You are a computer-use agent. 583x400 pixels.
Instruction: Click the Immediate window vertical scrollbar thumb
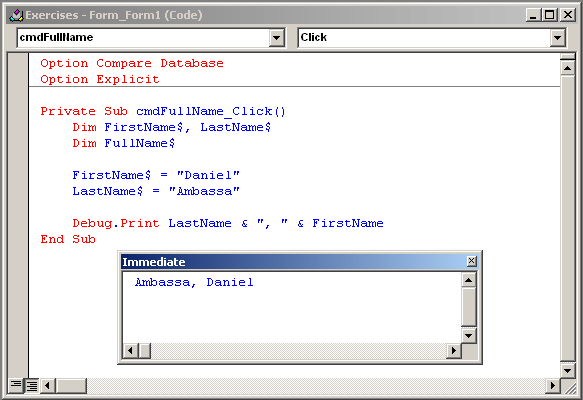coord(468,307)
